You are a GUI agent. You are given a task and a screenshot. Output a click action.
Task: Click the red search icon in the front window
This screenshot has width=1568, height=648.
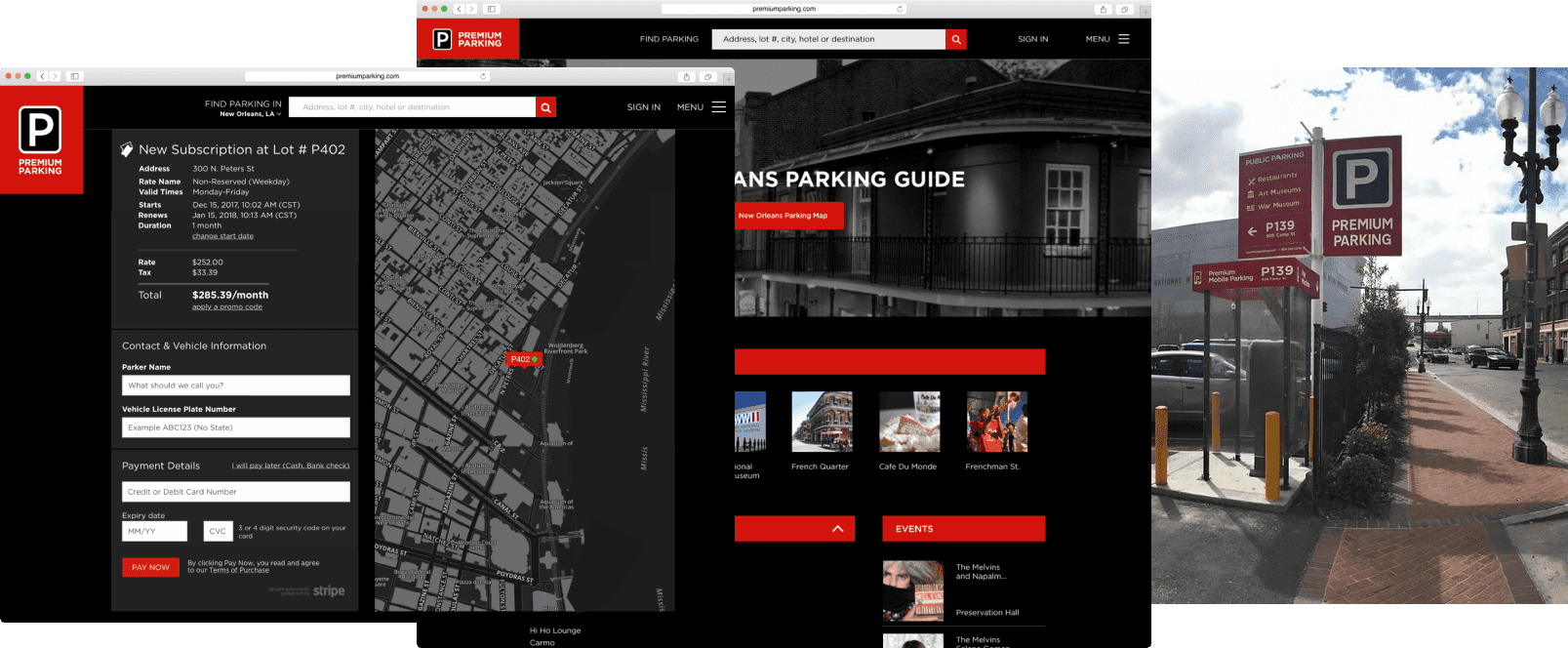[x=545, y=107]
